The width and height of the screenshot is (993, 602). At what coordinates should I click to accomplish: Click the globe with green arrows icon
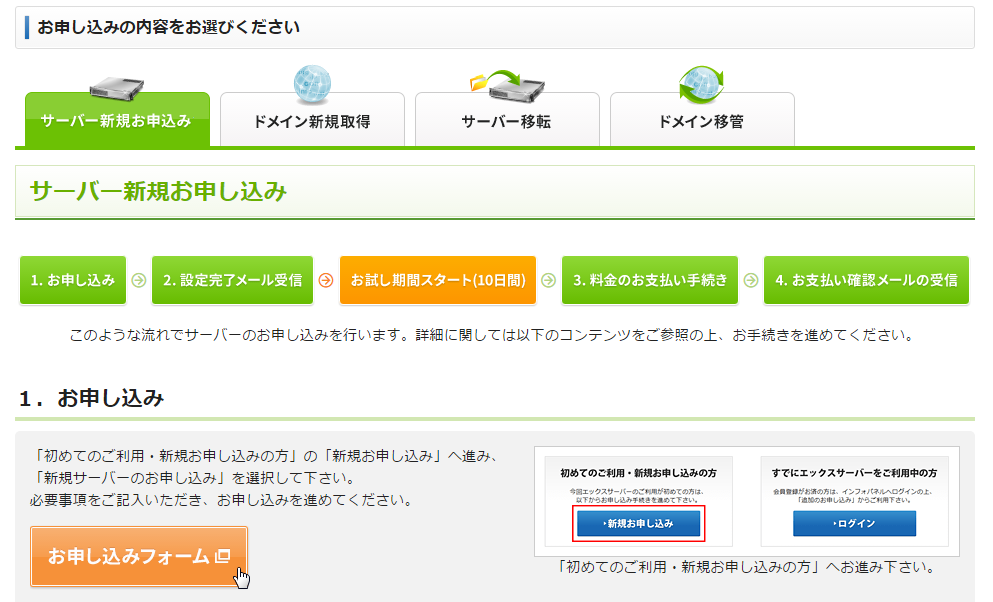701,85
